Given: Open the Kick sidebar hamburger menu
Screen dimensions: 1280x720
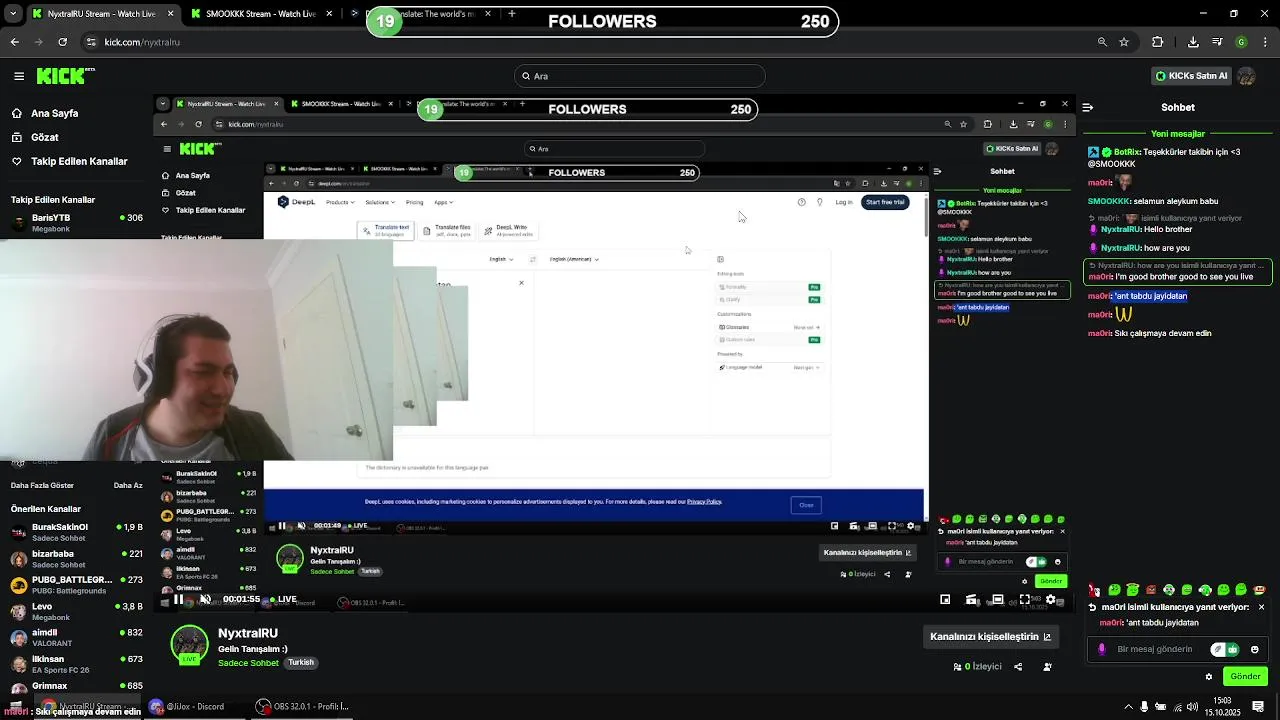Looking at the screenshot, I should pos(19,76).
